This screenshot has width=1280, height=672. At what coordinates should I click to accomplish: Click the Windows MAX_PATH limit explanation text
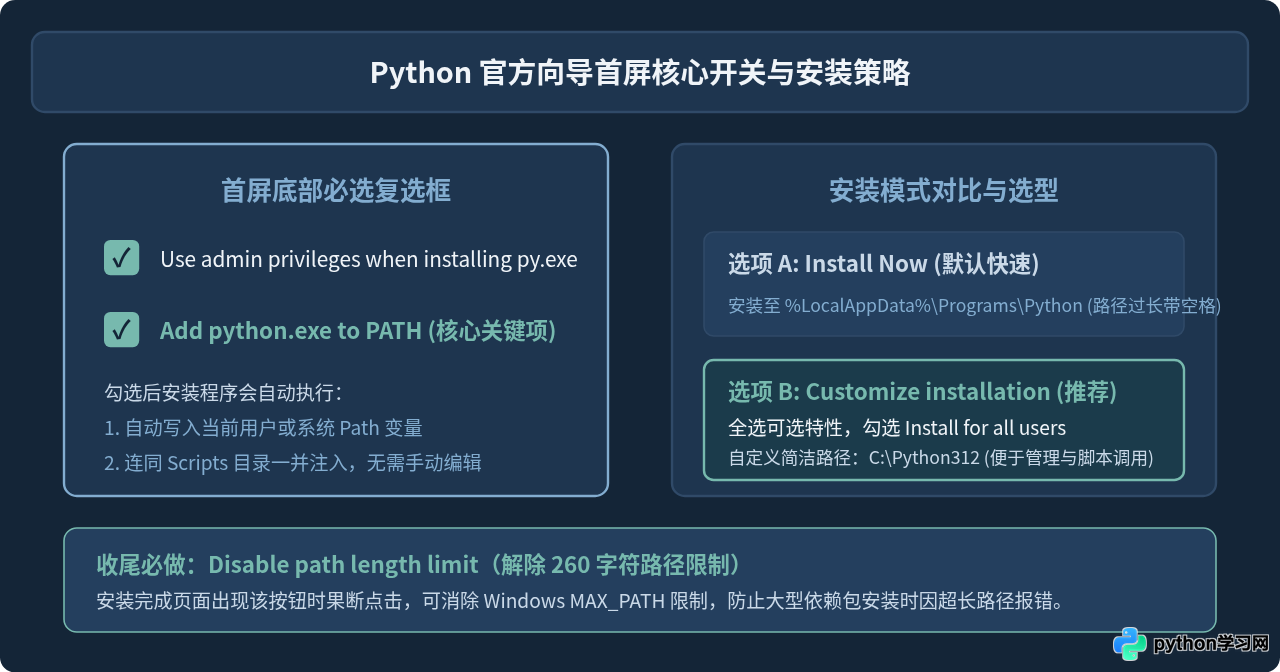click(579, 602)
